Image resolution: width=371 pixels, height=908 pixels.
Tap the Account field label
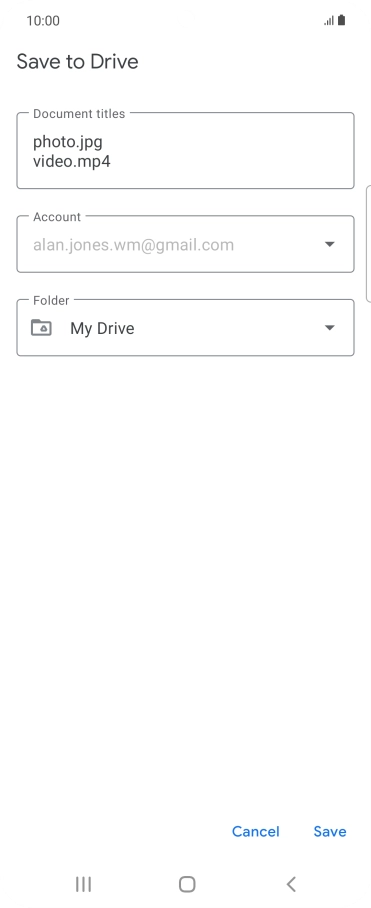pos(57,217)
